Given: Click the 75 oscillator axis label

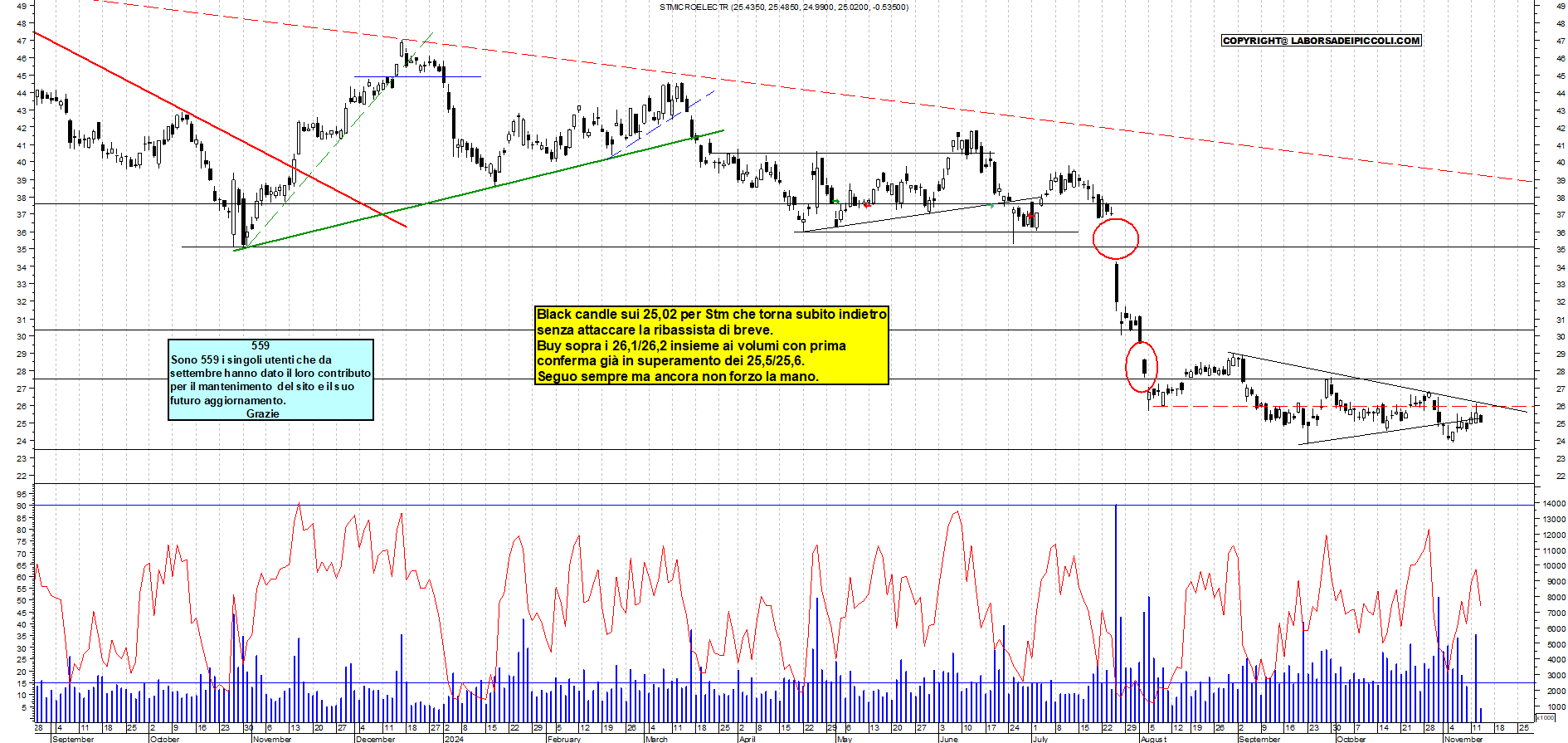Looking at the screenshot, I should tap(22, 540).
